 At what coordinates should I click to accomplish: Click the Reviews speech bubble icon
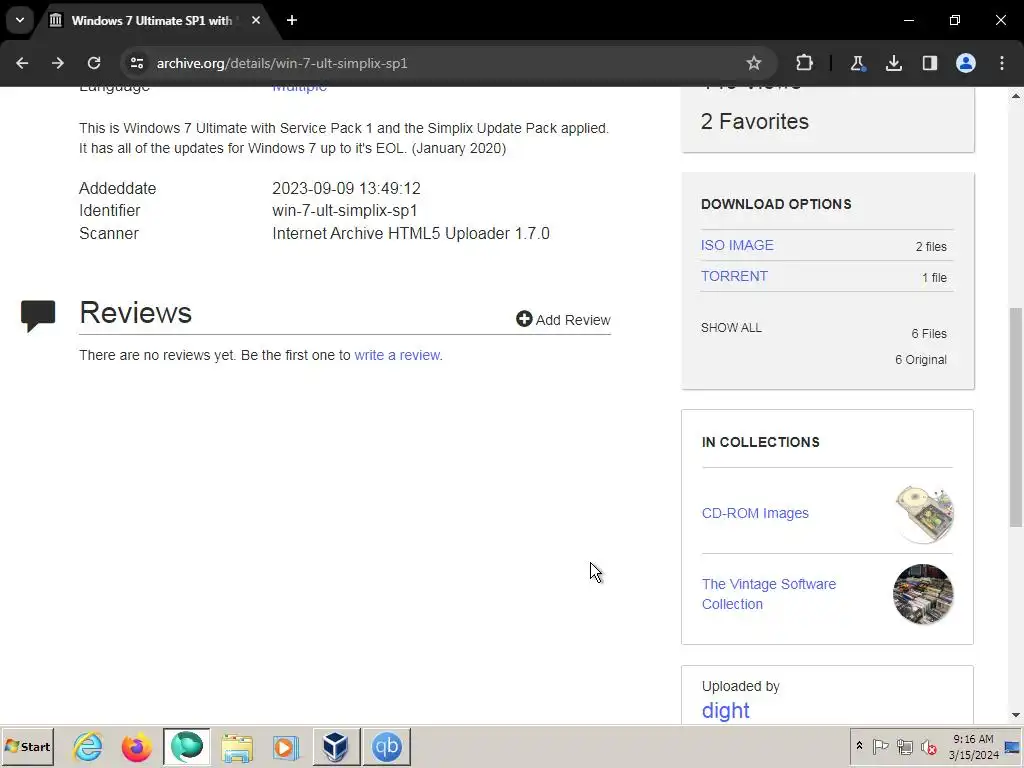tap(38, 316)
